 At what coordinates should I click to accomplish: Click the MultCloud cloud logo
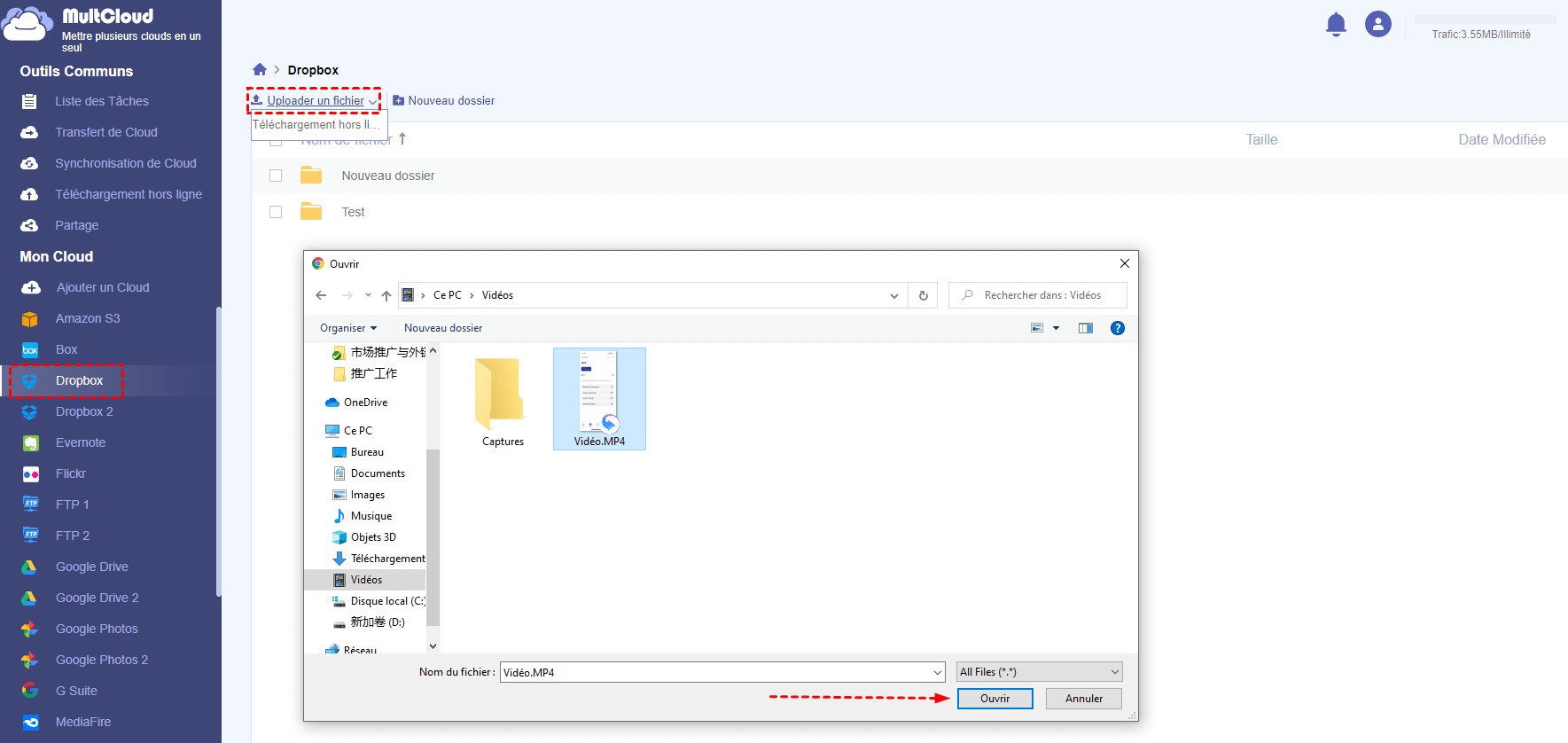27,25
